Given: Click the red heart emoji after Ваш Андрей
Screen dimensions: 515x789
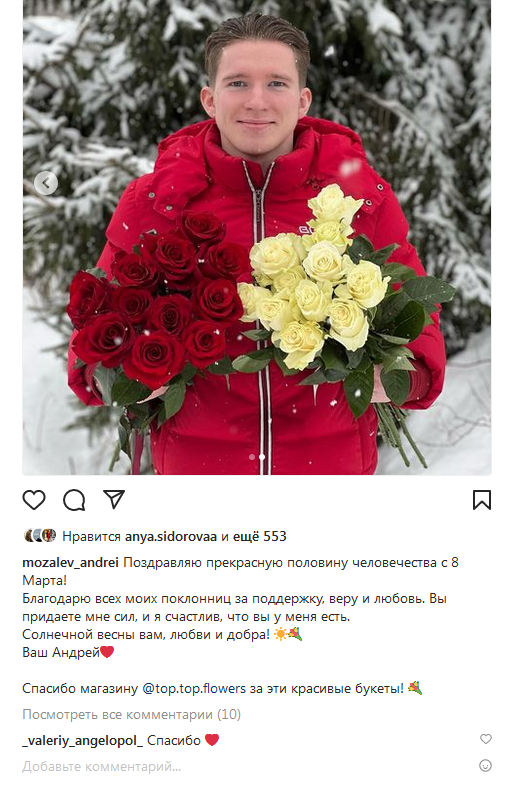Looking at the screenshot, I should (107, 652).
